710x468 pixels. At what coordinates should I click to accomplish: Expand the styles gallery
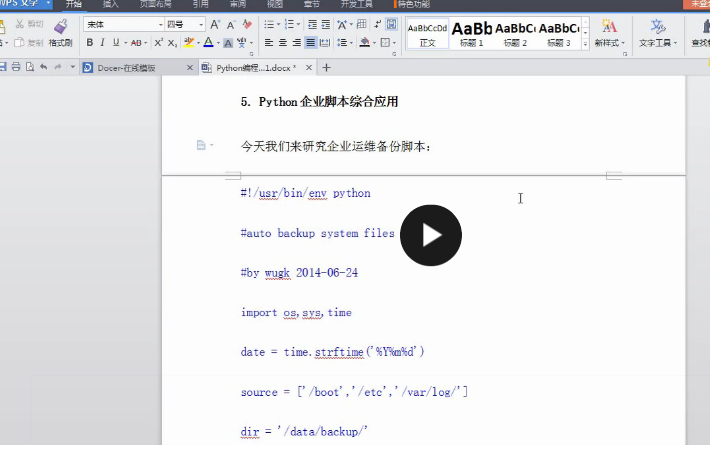[585, 43]
